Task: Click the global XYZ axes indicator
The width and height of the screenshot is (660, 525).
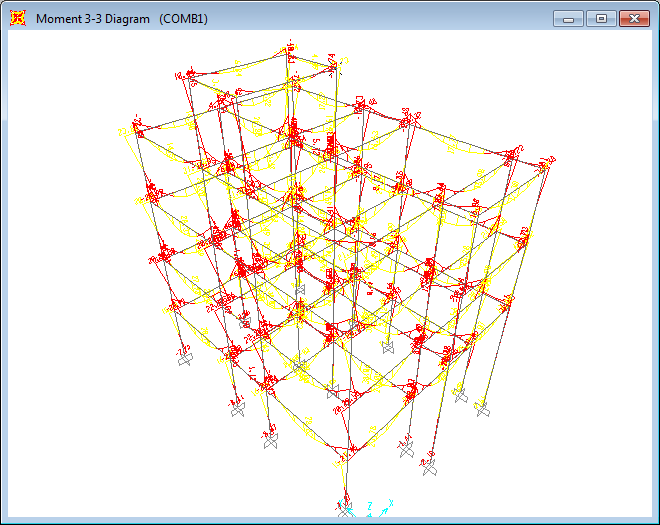Action: coord(376,509)
